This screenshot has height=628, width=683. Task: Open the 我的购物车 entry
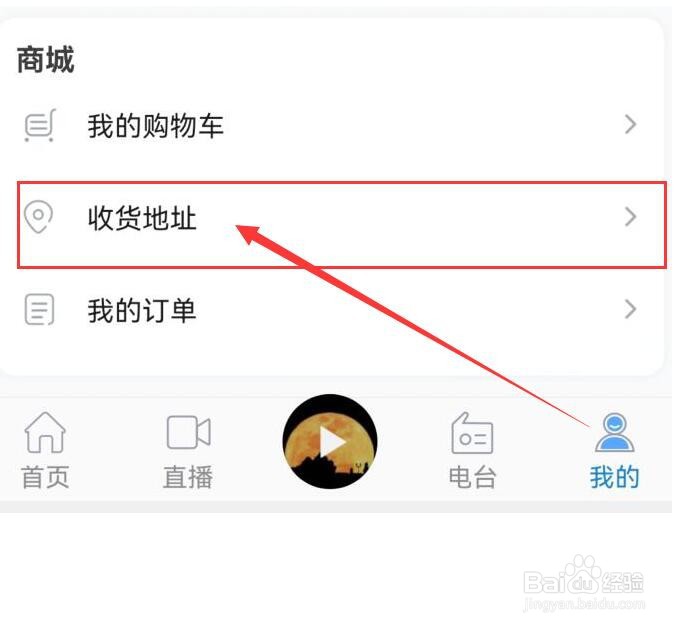coord(331,125)
